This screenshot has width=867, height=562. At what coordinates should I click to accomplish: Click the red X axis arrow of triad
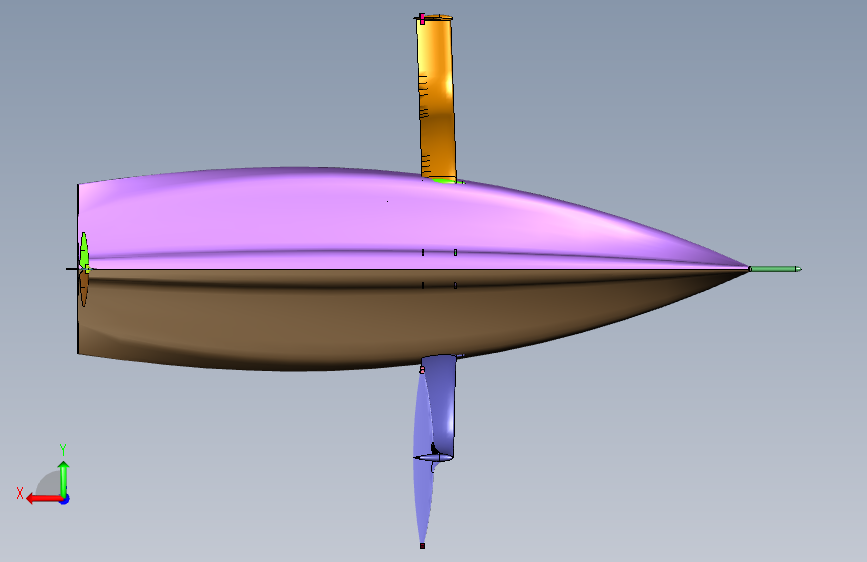[x=45, y=499]
